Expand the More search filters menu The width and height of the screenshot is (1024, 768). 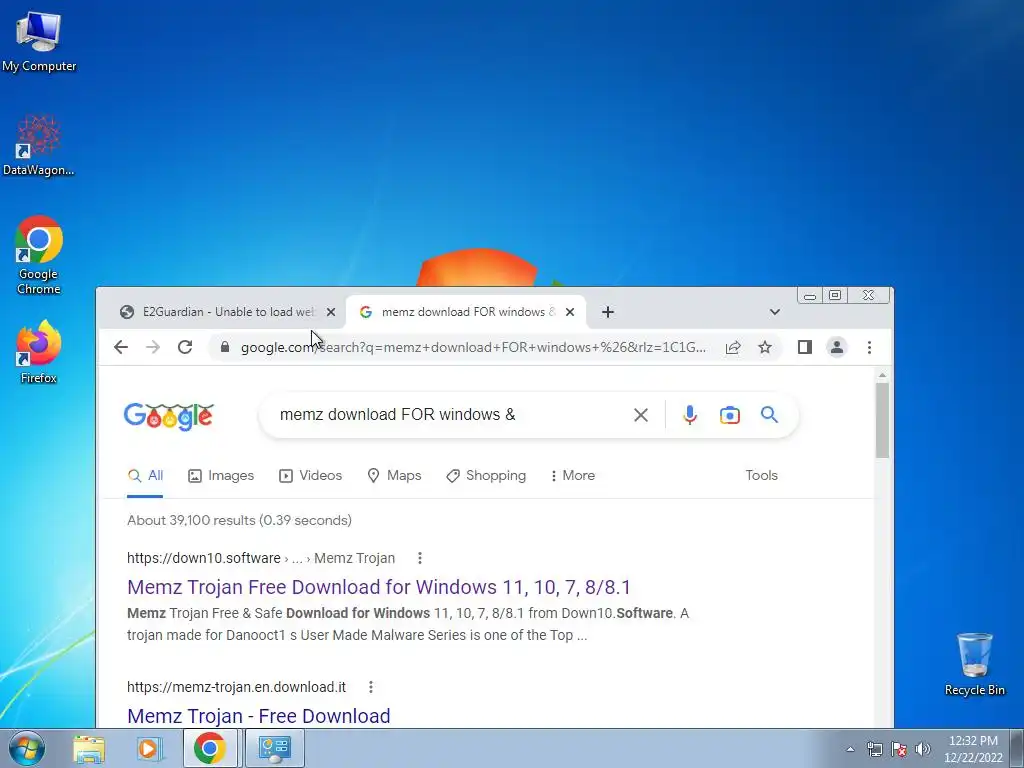click(573, 475)
